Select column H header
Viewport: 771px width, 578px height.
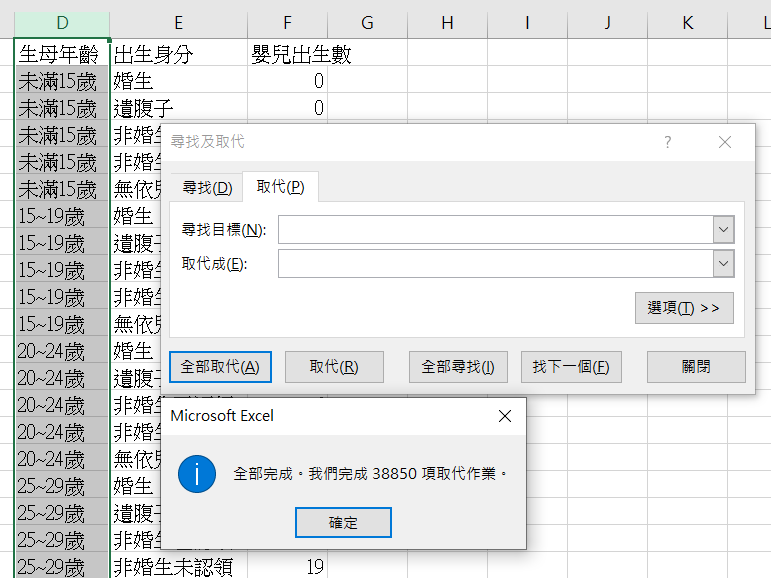point(447,23)
